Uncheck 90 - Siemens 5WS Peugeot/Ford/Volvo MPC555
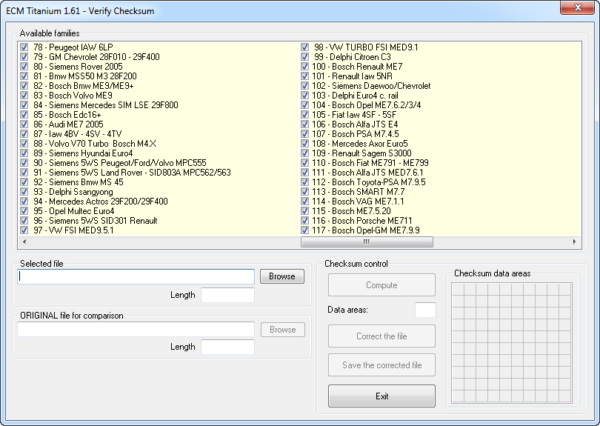 (24, 163)
